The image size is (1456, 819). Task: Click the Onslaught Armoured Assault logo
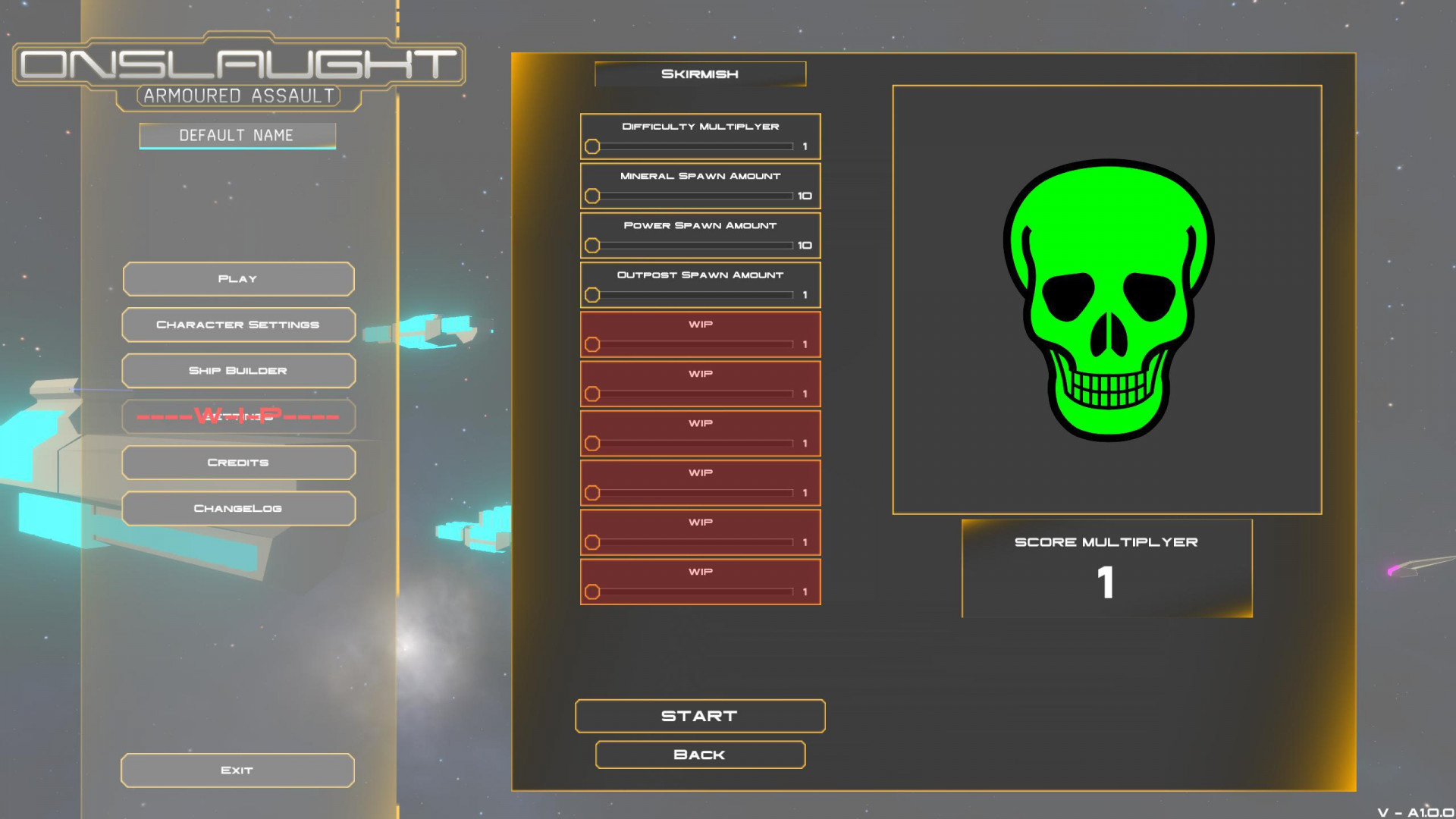pyautogui.click(x=239, y=71)
